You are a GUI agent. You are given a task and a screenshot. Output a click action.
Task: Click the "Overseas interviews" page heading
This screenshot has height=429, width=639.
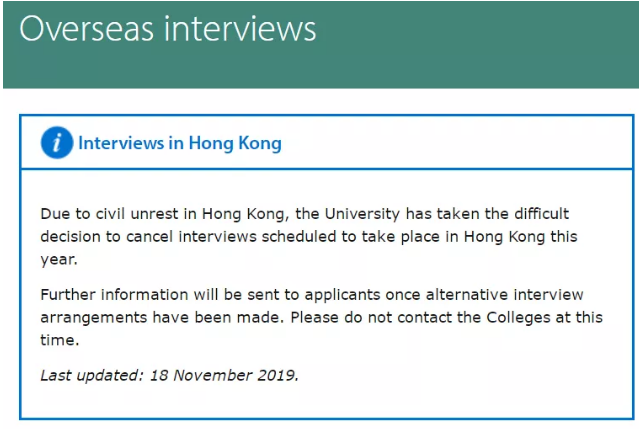click(168, 29)
